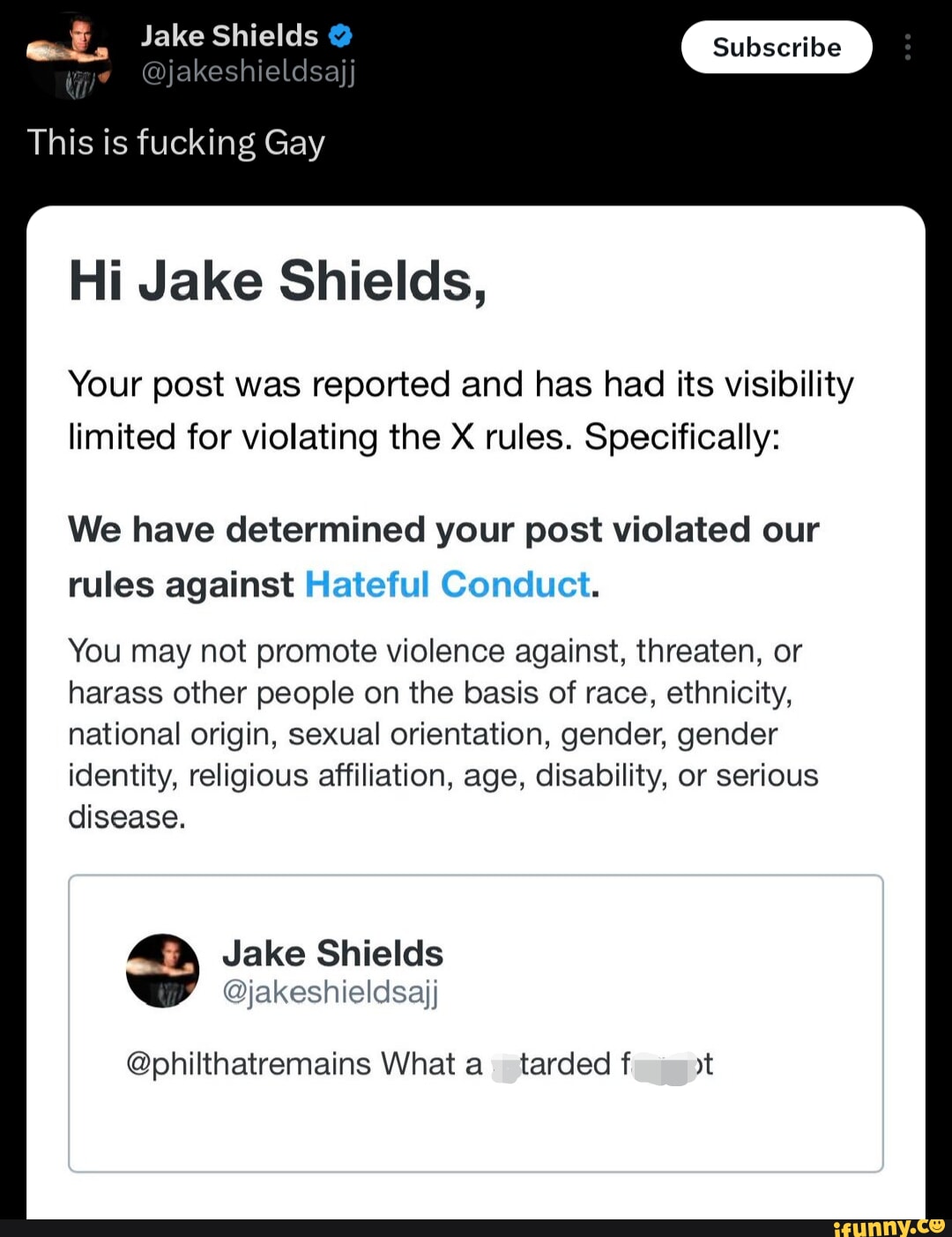Click the "Your post was reported" paragraph
Image resolution: width=952 pixels, height=1237 pixels.
click(x=460, y=410)
